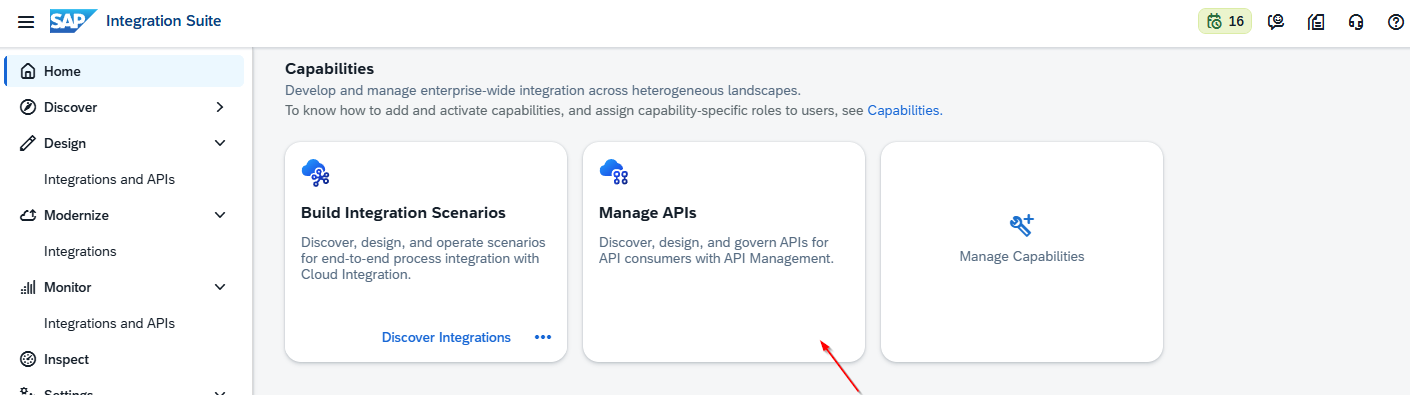Follow the Capabilities documentation link
This screenshot has width=1410, height=395.
pyautogui.click(x=905, y=110)
